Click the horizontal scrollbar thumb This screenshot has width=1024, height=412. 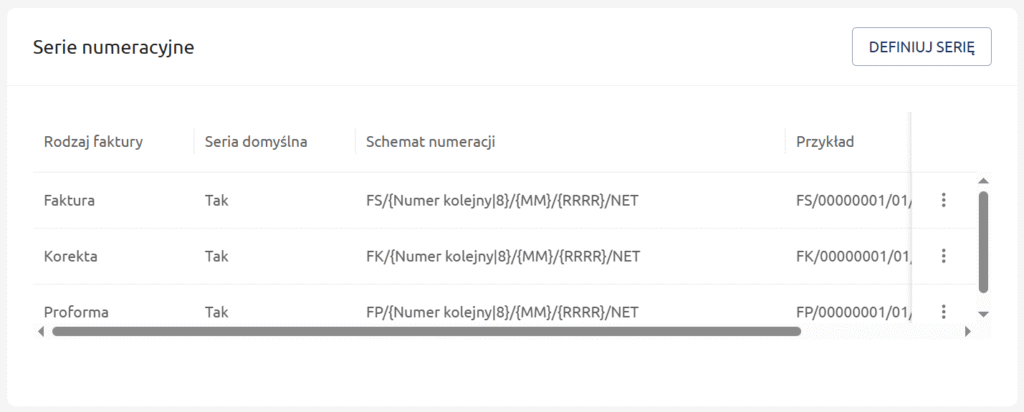click(x=426, y=331)
